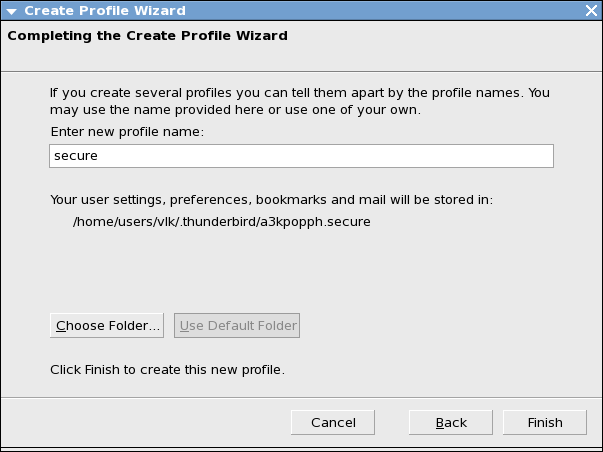Click the profile names explanation paragraph

pyautogui.click(x=300, y=101)
